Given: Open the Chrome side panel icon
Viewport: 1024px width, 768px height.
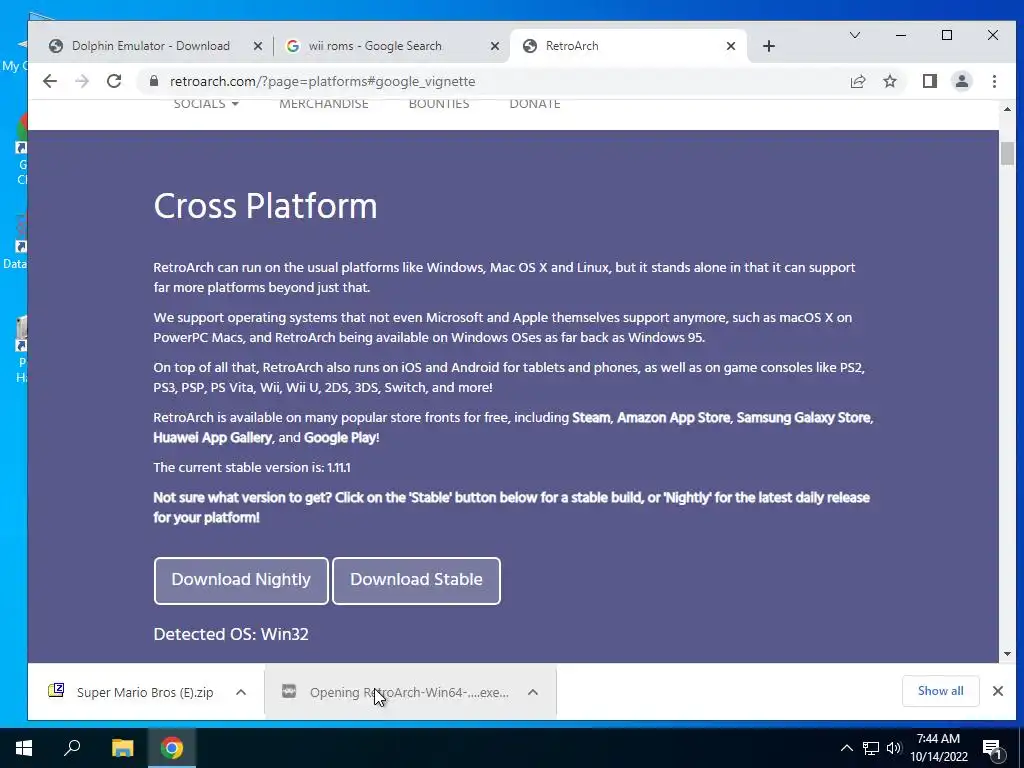Looking at the screenshot, I should (x=929, y=81).
